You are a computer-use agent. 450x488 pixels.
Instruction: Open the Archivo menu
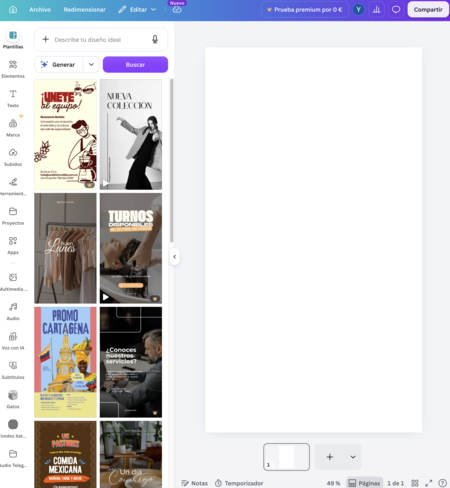[x=40, y=10]
